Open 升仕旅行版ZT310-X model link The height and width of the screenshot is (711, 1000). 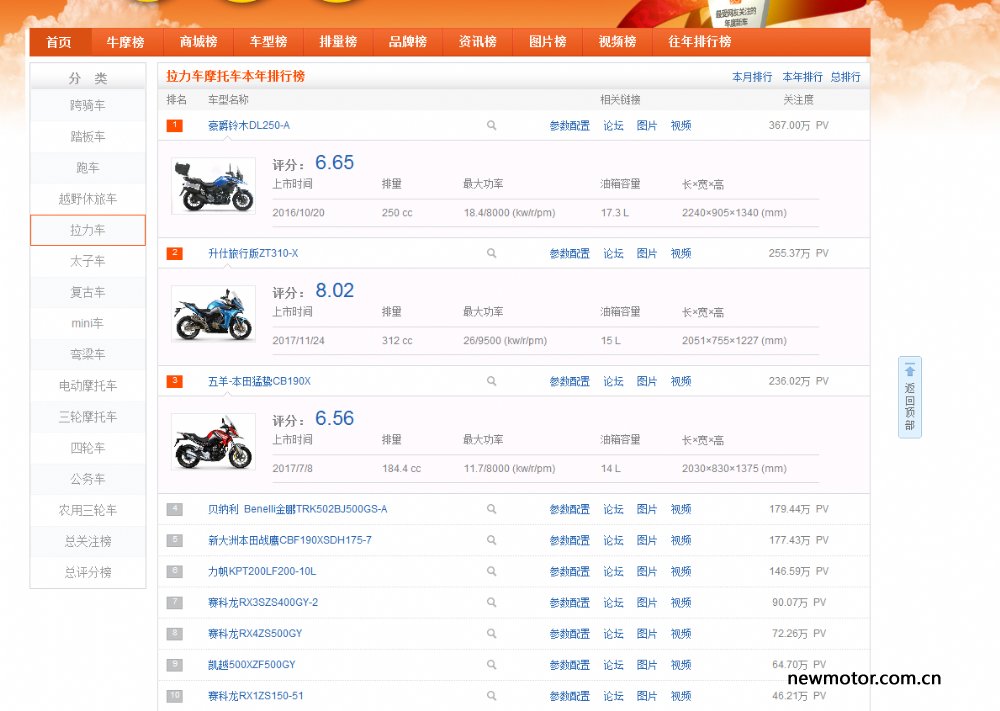[x=253, y=253]
